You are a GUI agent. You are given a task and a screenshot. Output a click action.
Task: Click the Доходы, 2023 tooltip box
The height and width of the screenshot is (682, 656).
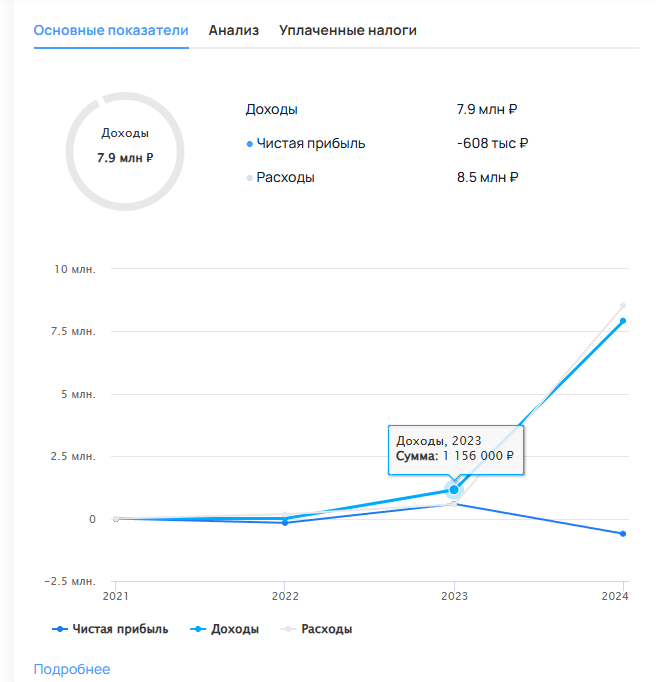pyautogui.click(x=455, y=448)
